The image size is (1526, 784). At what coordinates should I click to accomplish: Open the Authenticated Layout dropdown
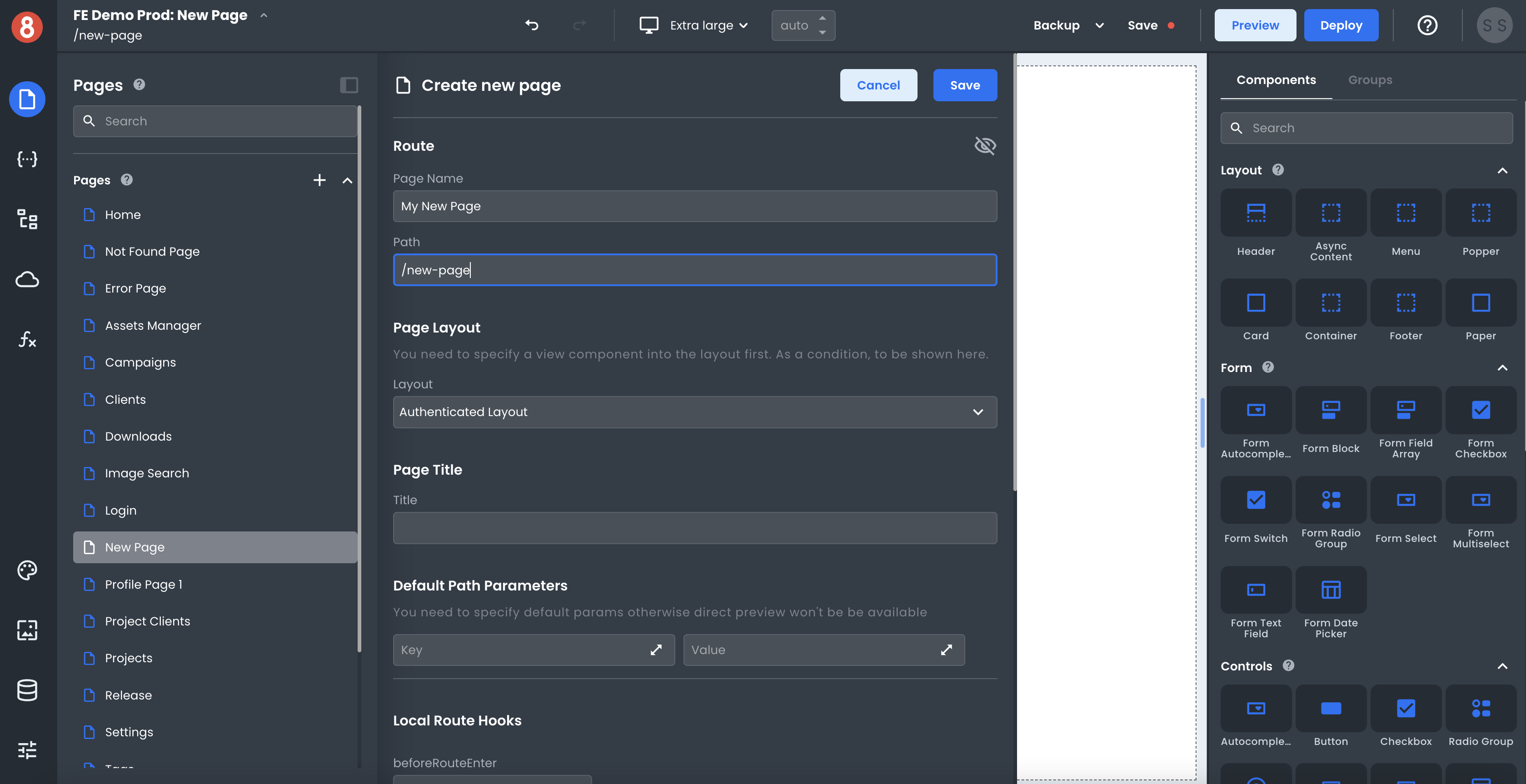[x=694, y=412]
